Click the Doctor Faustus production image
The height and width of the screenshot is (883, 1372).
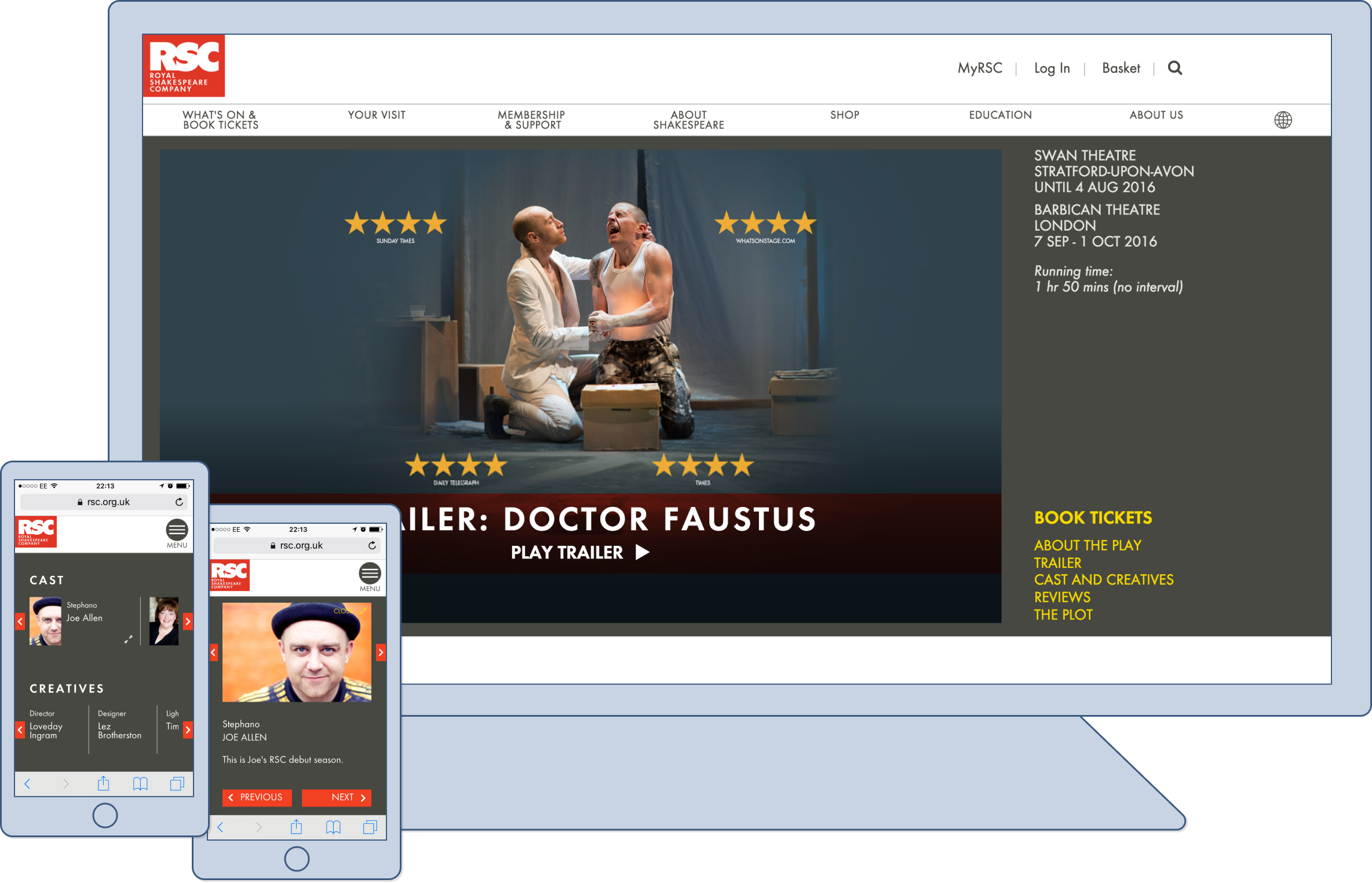point(580,322)
